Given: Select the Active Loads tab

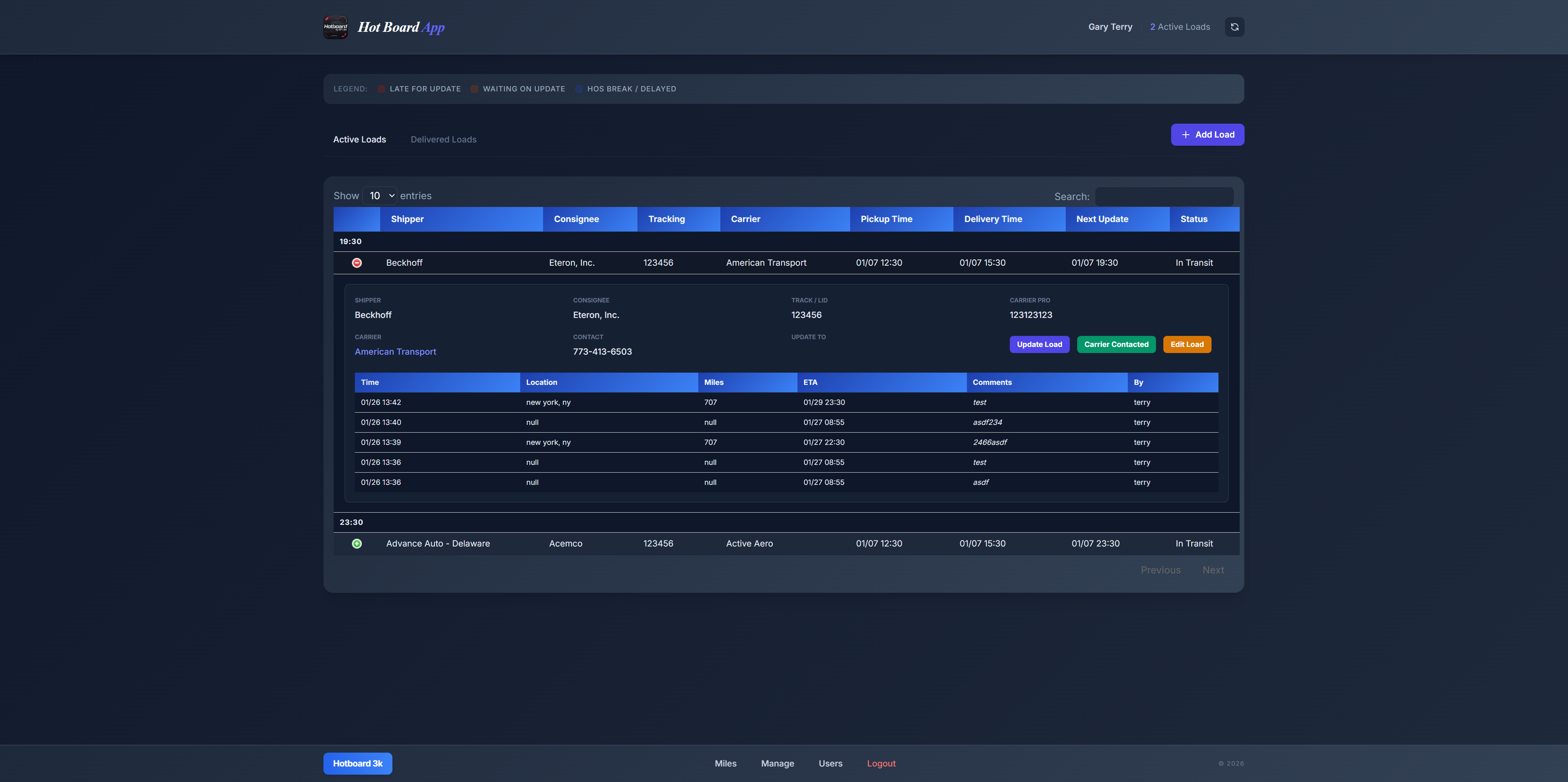Looking at the screenshot, I should 359,139.
